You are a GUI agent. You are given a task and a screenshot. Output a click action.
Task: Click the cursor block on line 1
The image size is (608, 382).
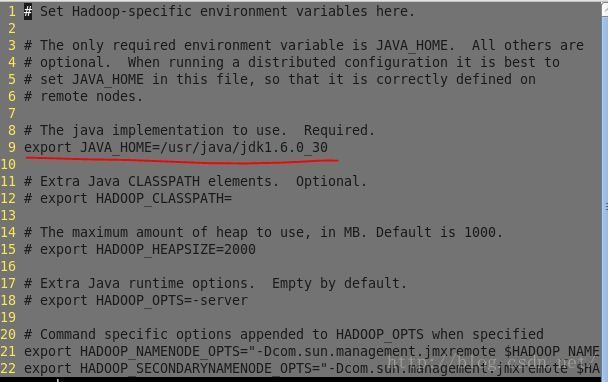coord(28,12)
